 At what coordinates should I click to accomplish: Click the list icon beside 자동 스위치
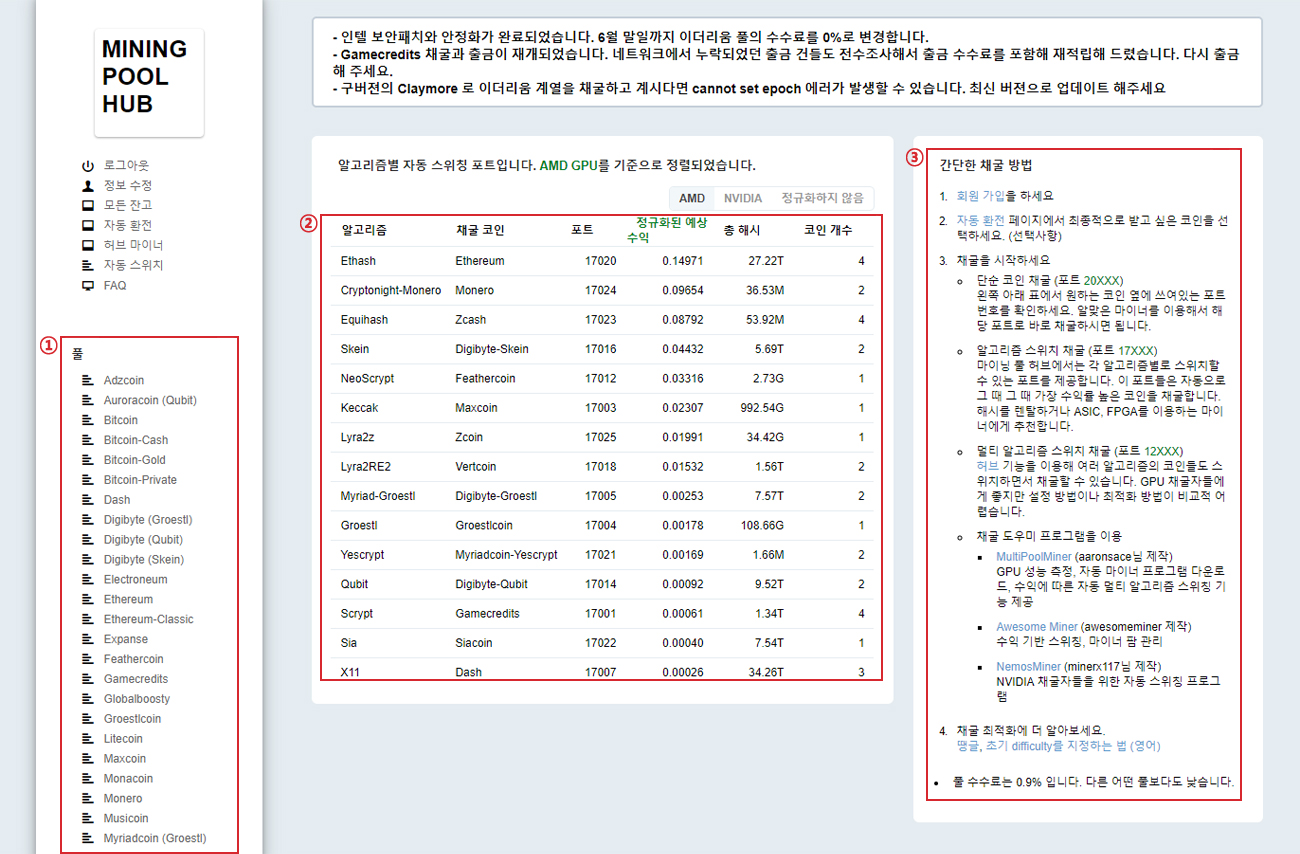[x=88, y=265]
